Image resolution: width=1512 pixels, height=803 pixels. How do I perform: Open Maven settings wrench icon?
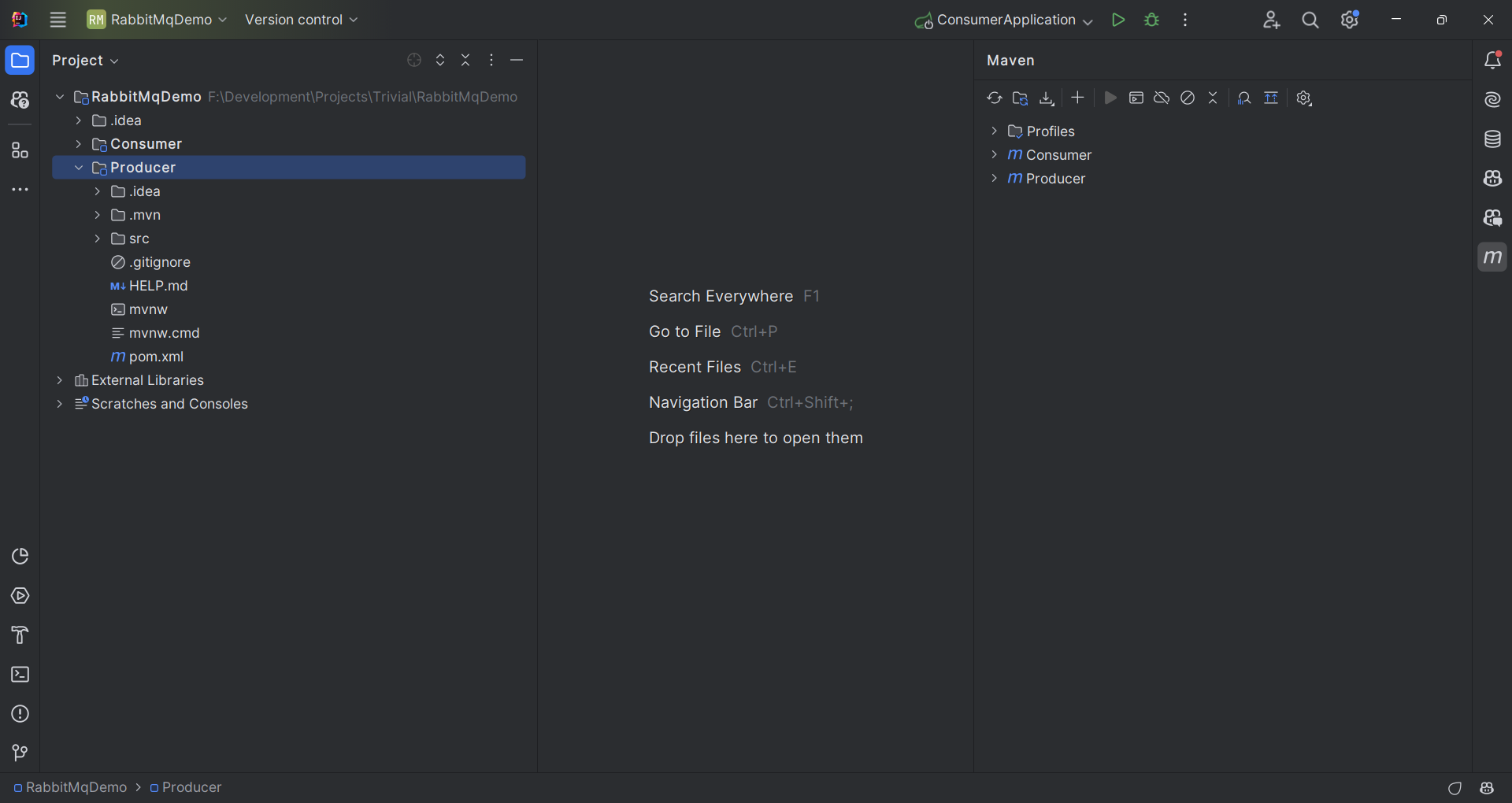point(1304,98)
